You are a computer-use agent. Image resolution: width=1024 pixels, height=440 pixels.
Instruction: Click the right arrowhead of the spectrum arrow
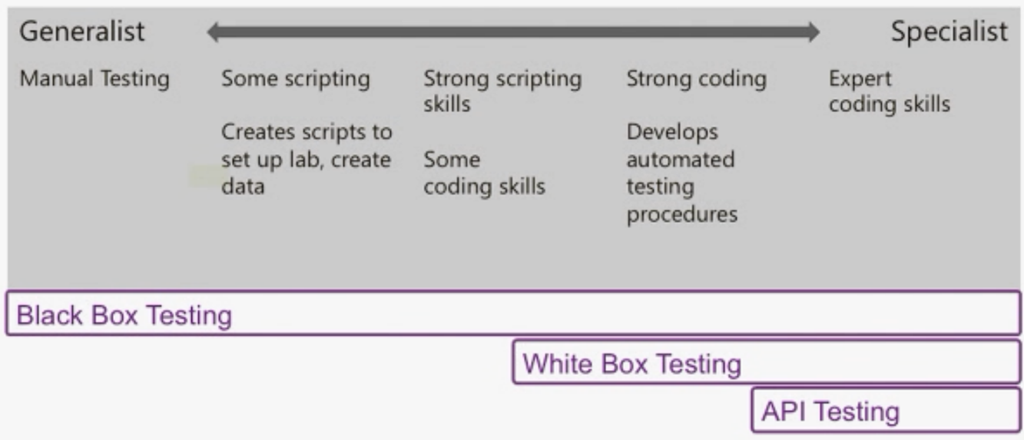pos(812,32)
